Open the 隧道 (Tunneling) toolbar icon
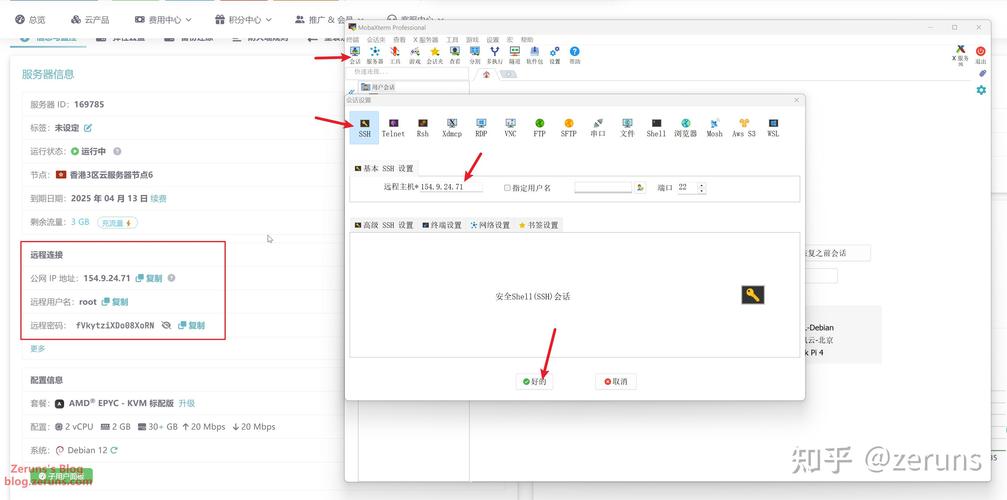The height and width of the screenshot is (500, 1007). tap(514, 55)
